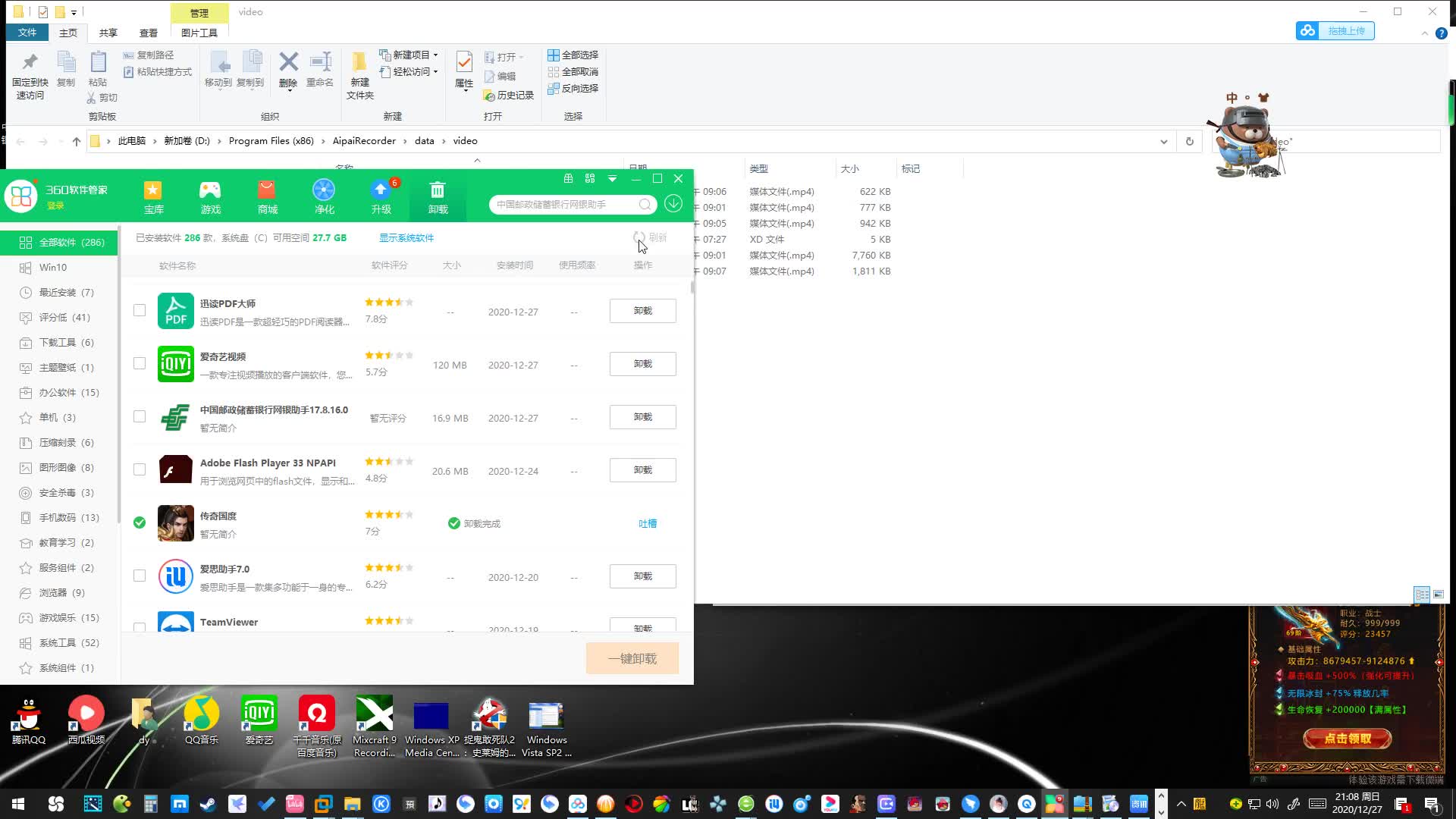This screenshot has width=1456, height=819.
Task: Expand the address bar history dropdown
Action: click(x=1164, y=142)
